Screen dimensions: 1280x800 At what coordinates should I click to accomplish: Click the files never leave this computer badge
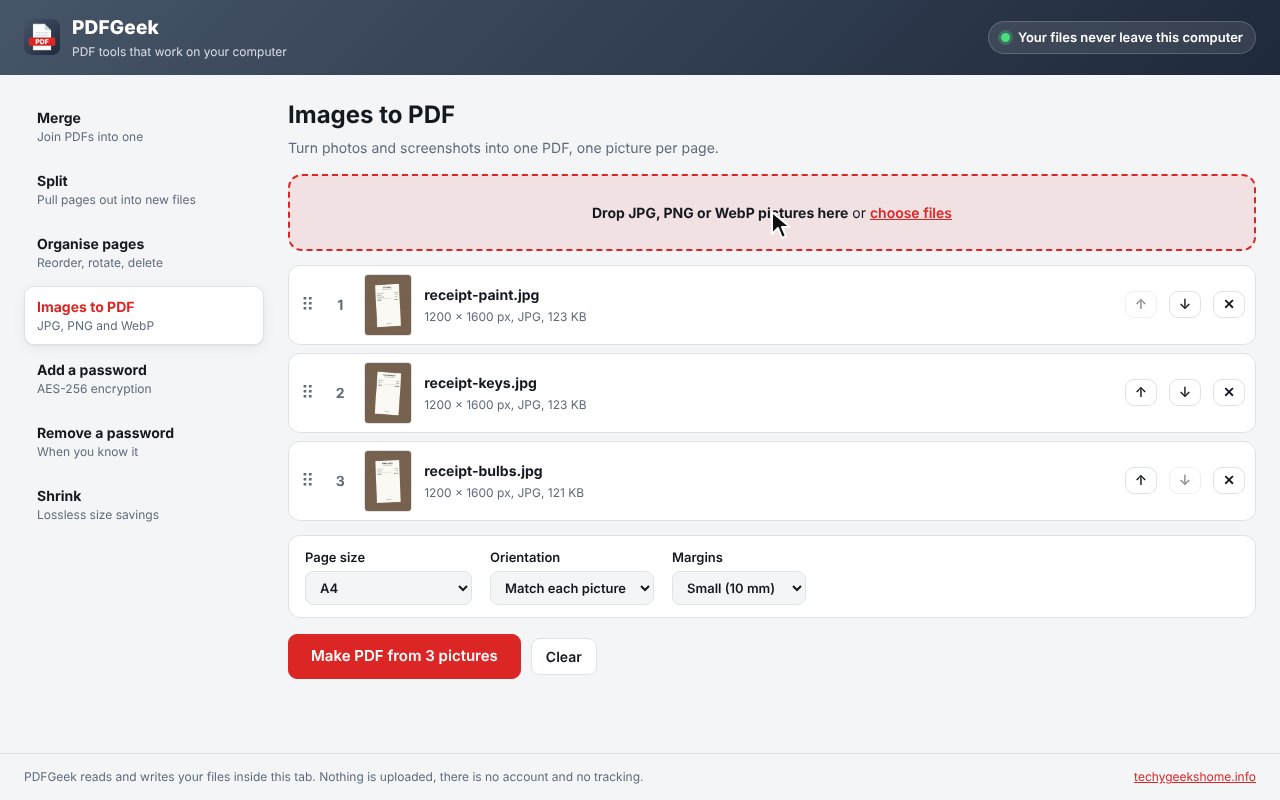tap(1122, 38)
